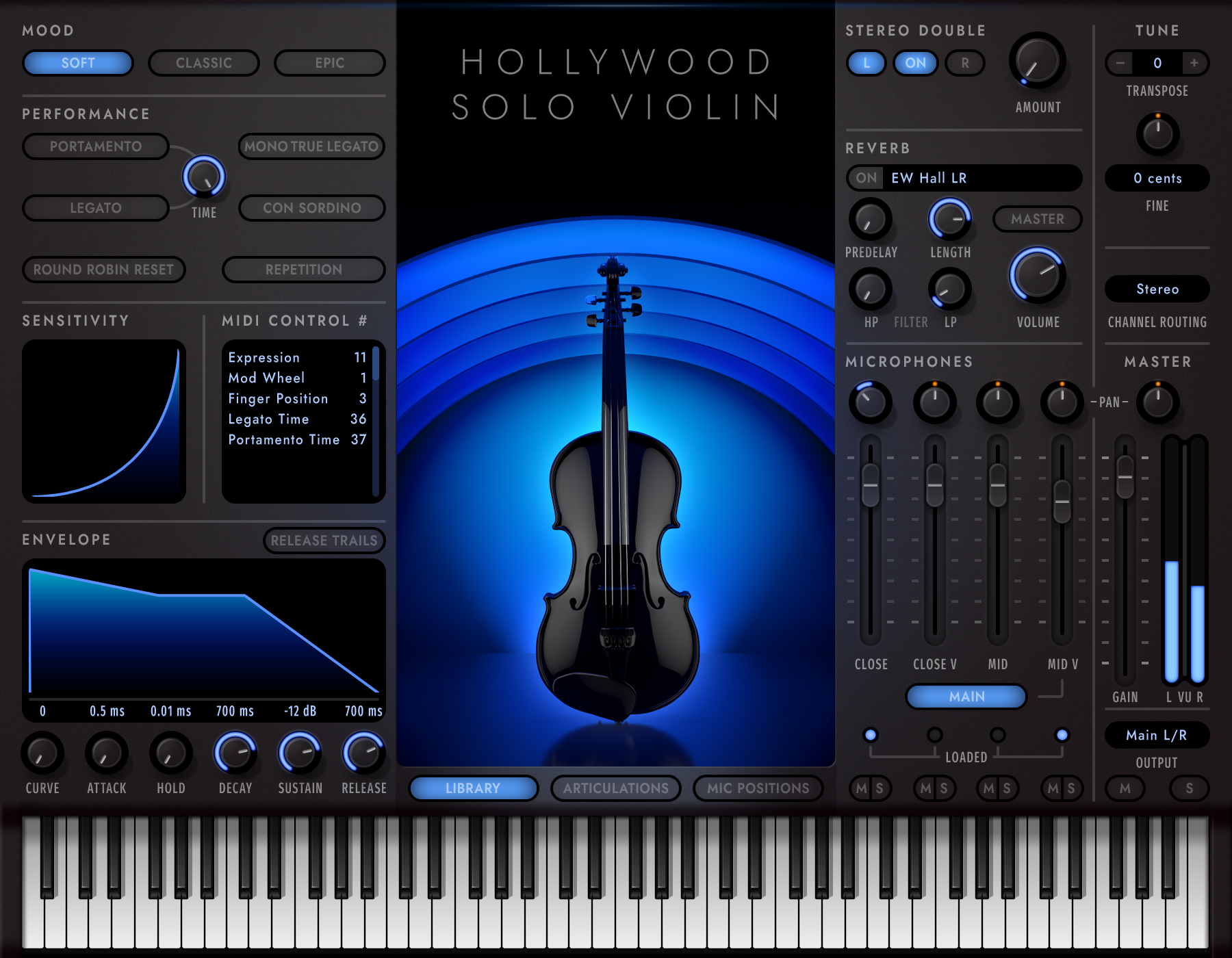Viewport: 1232px width, 958px height.
Task: Click the envelope RELEASE knob
Action: click(x=364, y=753)
